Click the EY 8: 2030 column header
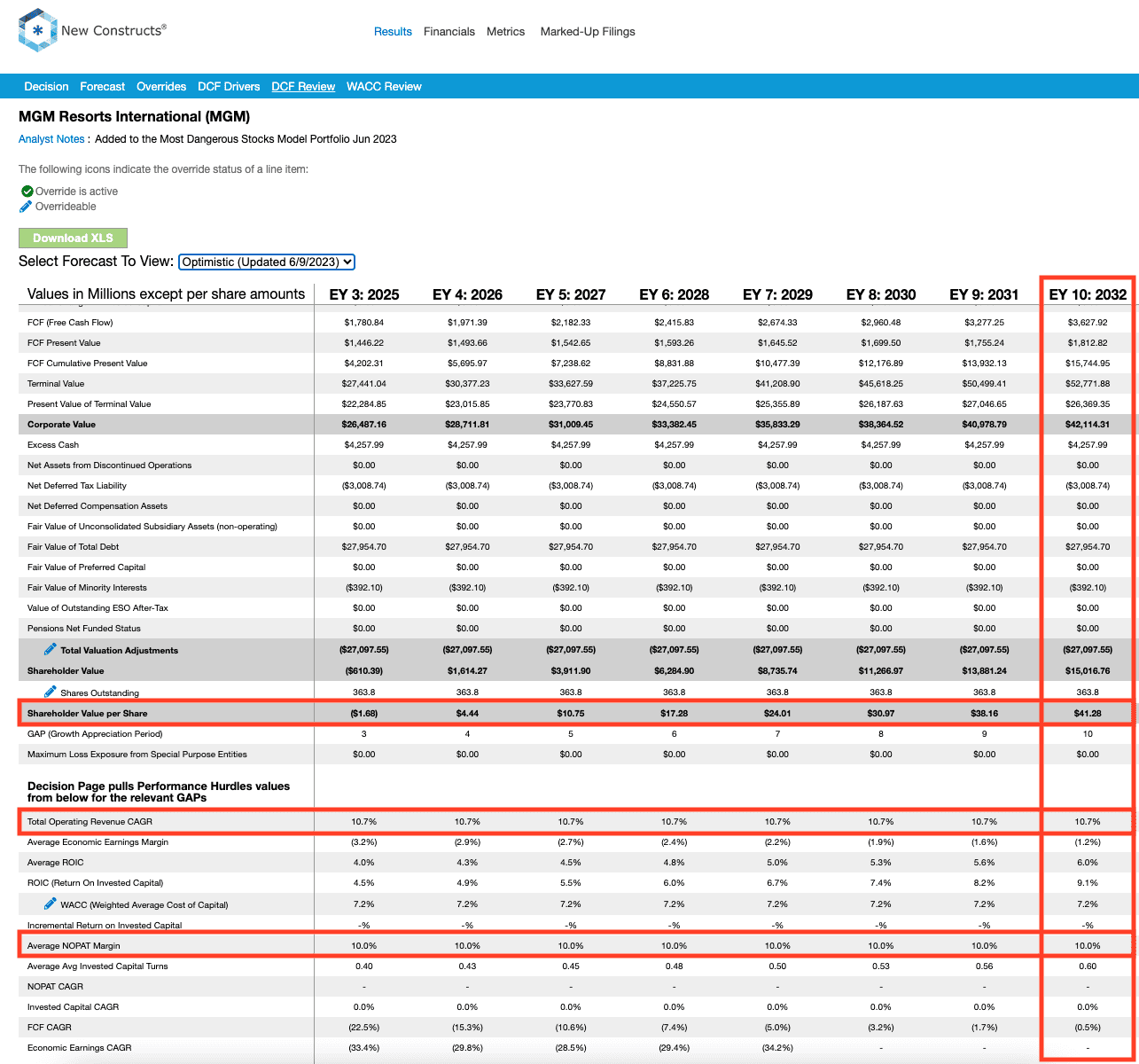The image size is (1139, 1064). [x=881, y=294]
